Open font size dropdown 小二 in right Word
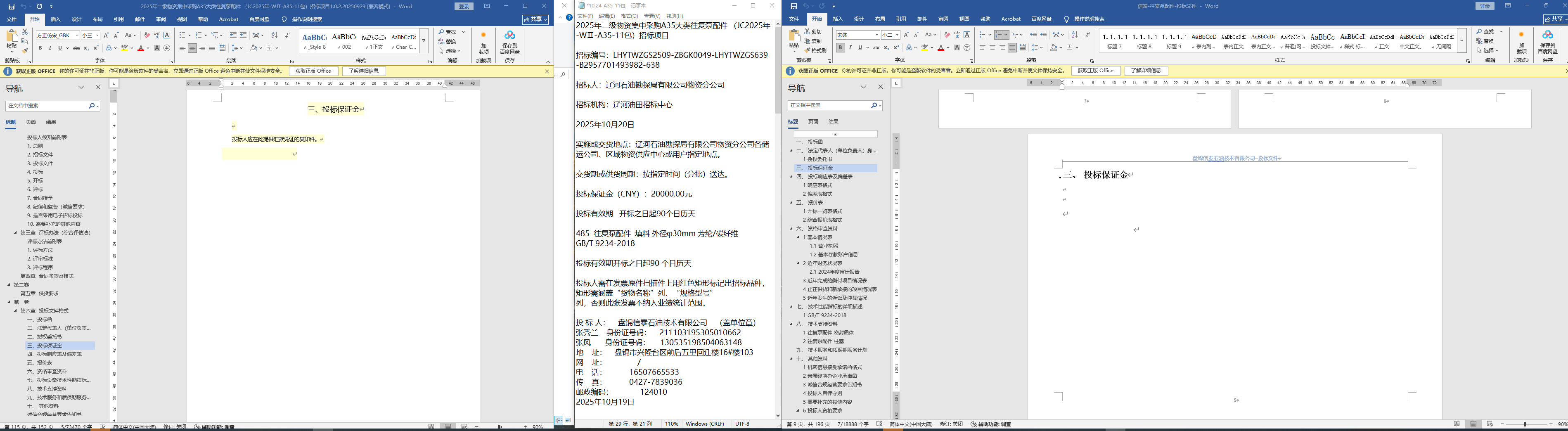The height and width of the screenshot is (431, 1568). (897, 35)
